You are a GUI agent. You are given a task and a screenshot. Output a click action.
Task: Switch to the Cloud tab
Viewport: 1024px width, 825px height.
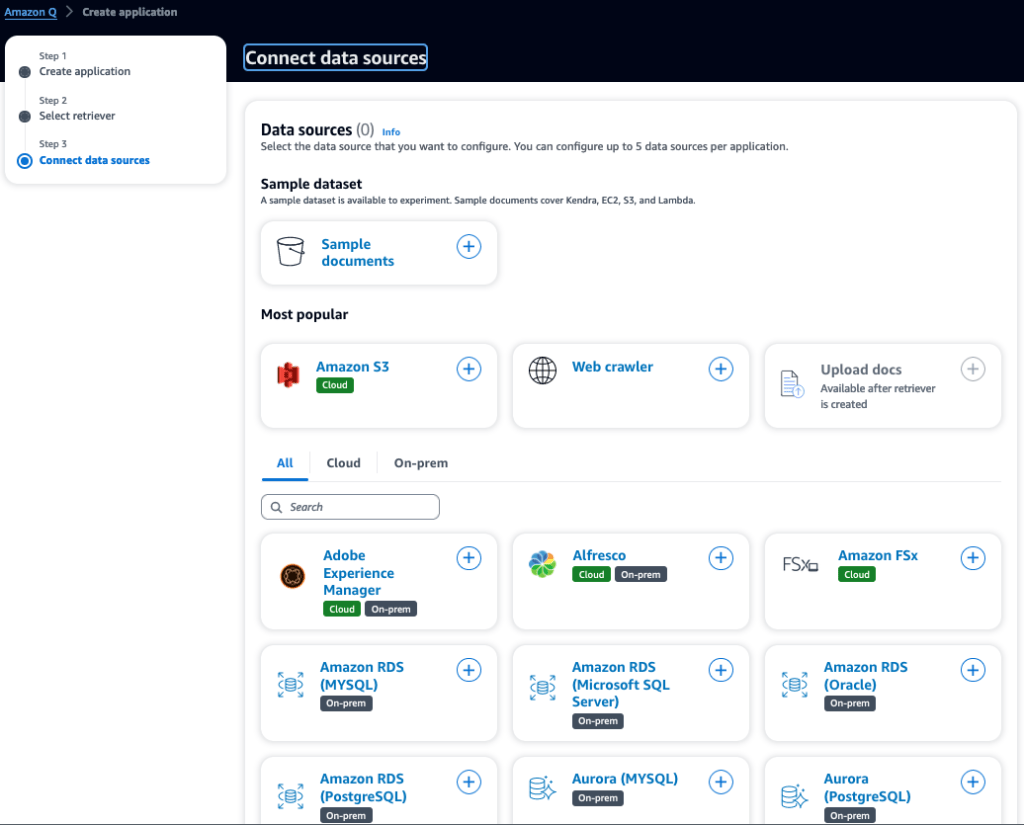(343, 463)
